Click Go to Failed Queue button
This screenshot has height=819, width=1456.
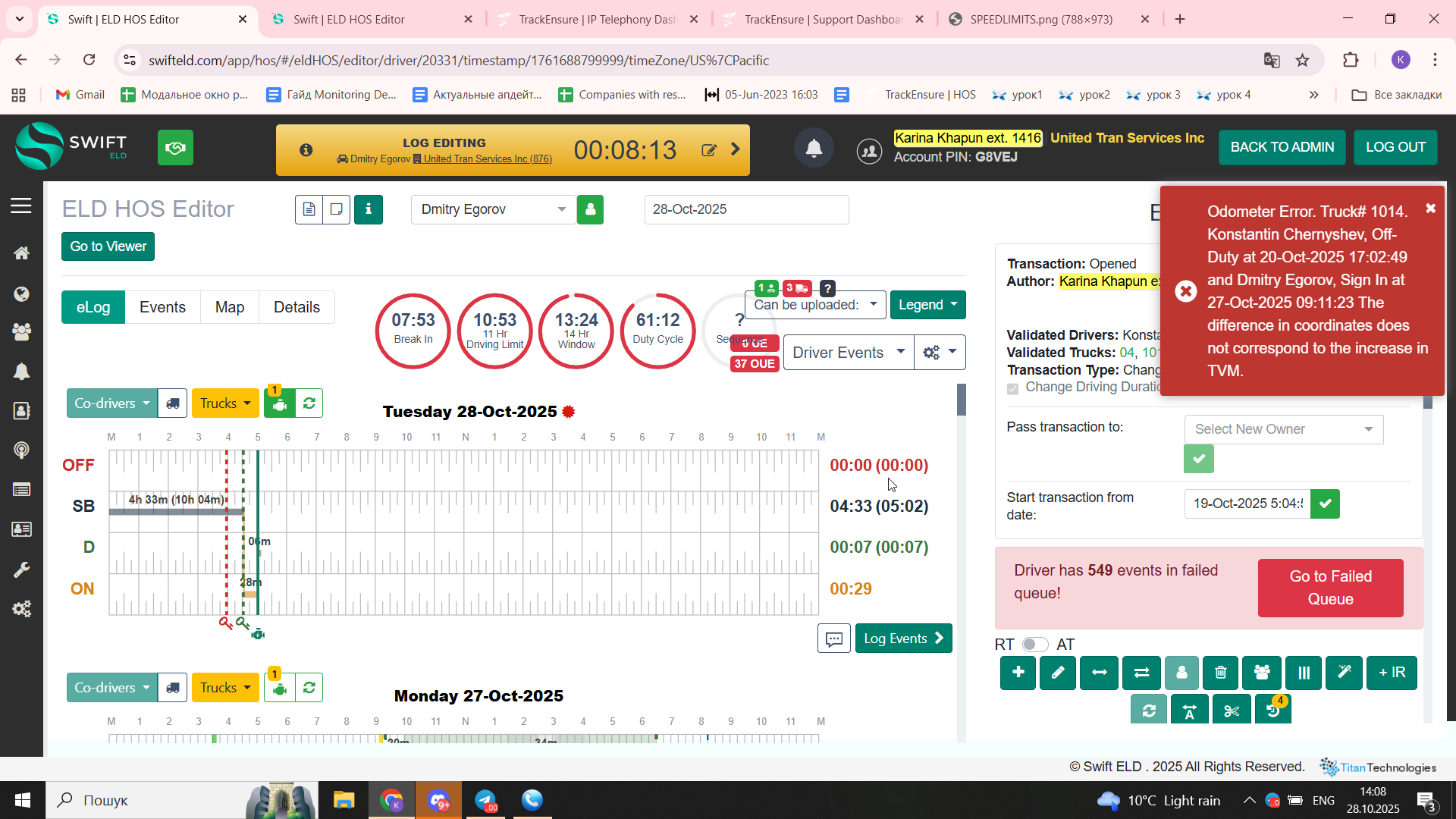pyautogui.click(x=1330, y=588)
